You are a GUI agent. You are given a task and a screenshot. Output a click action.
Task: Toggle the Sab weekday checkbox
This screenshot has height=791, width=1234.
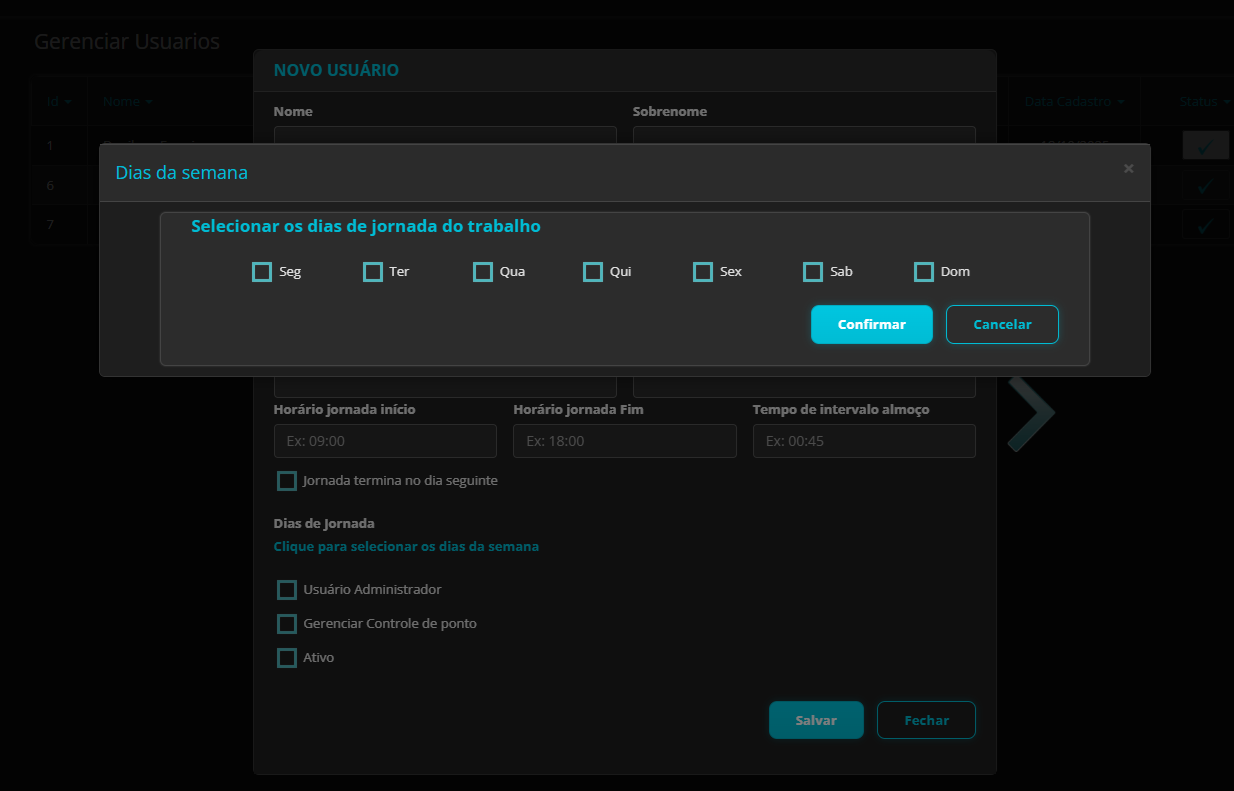pyautogui.click(x=813, y=272)
